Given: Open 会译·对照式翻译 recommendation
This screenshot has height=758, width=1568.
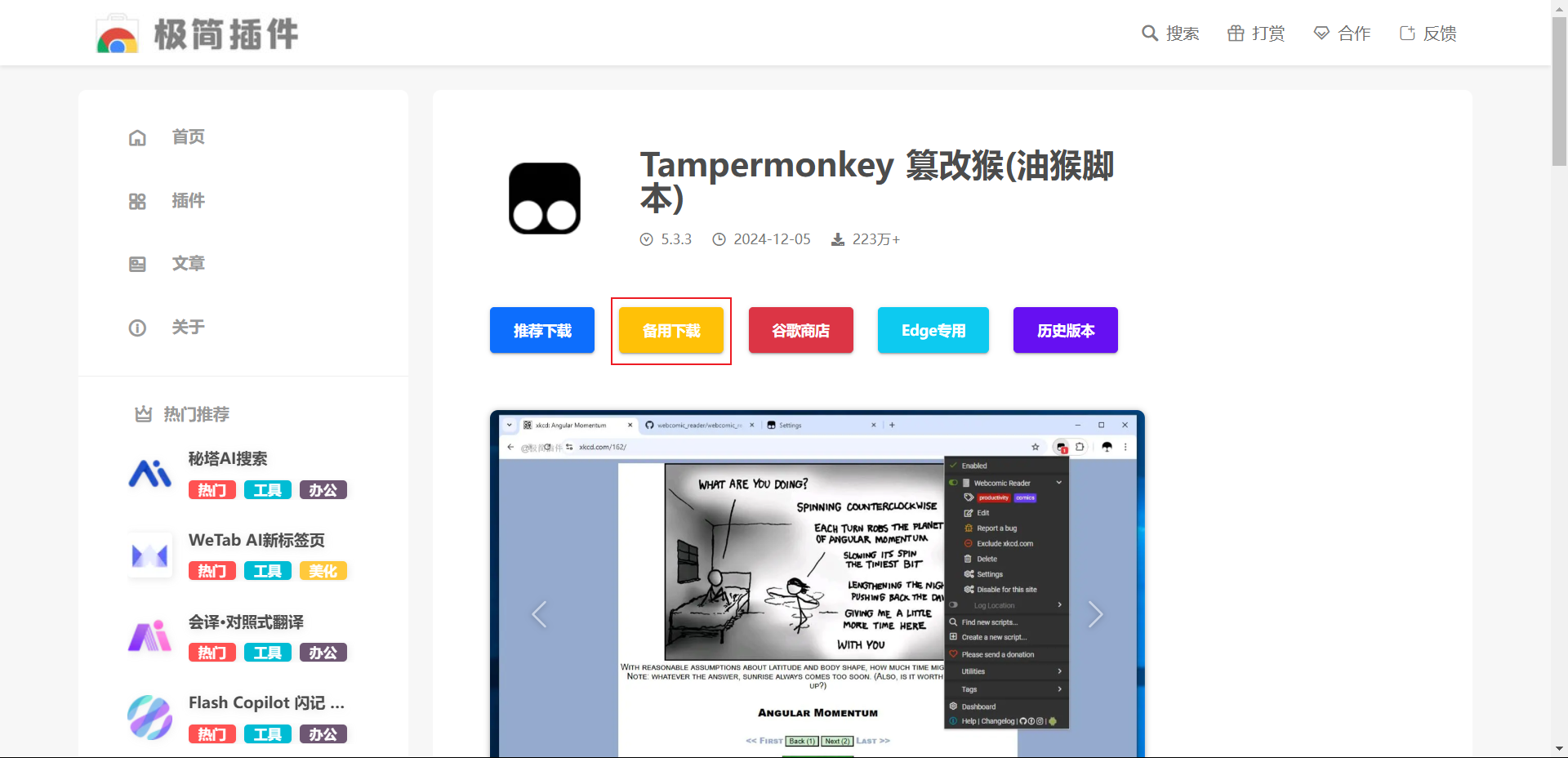Looking at the screenshot, I should 246,622.
